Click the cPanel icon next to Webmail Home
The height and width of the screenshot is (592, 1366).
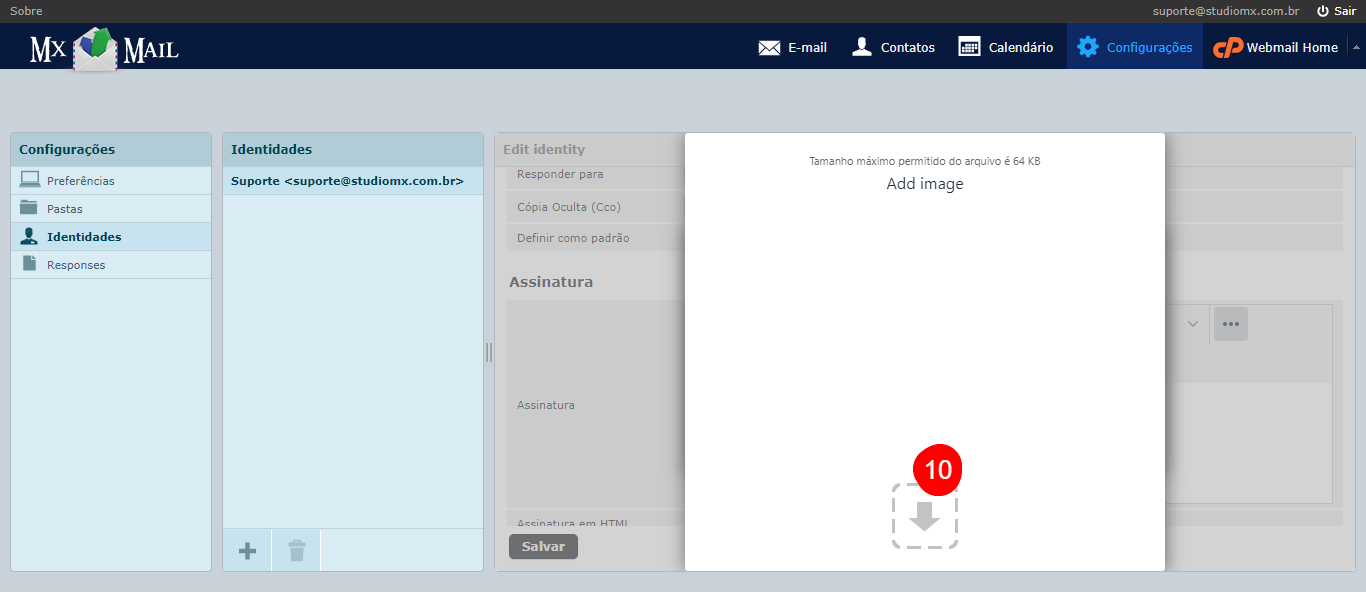coord(1226,46)
